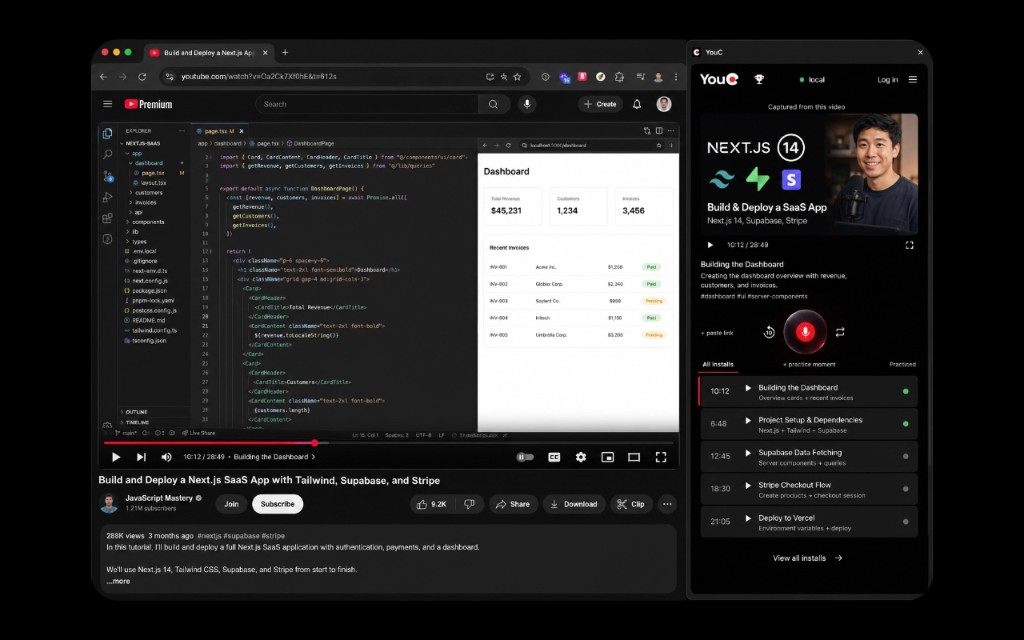1024x640 pixels.
Task: Go to YouTube Premium home logo
Action: tap(148, 104)
